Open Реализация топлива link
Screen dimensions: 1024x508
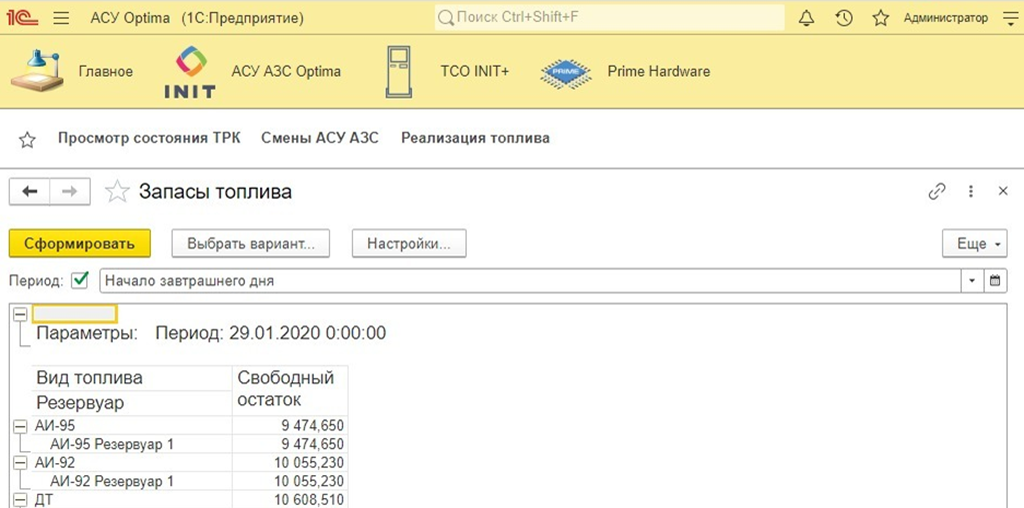click(475, 138)
